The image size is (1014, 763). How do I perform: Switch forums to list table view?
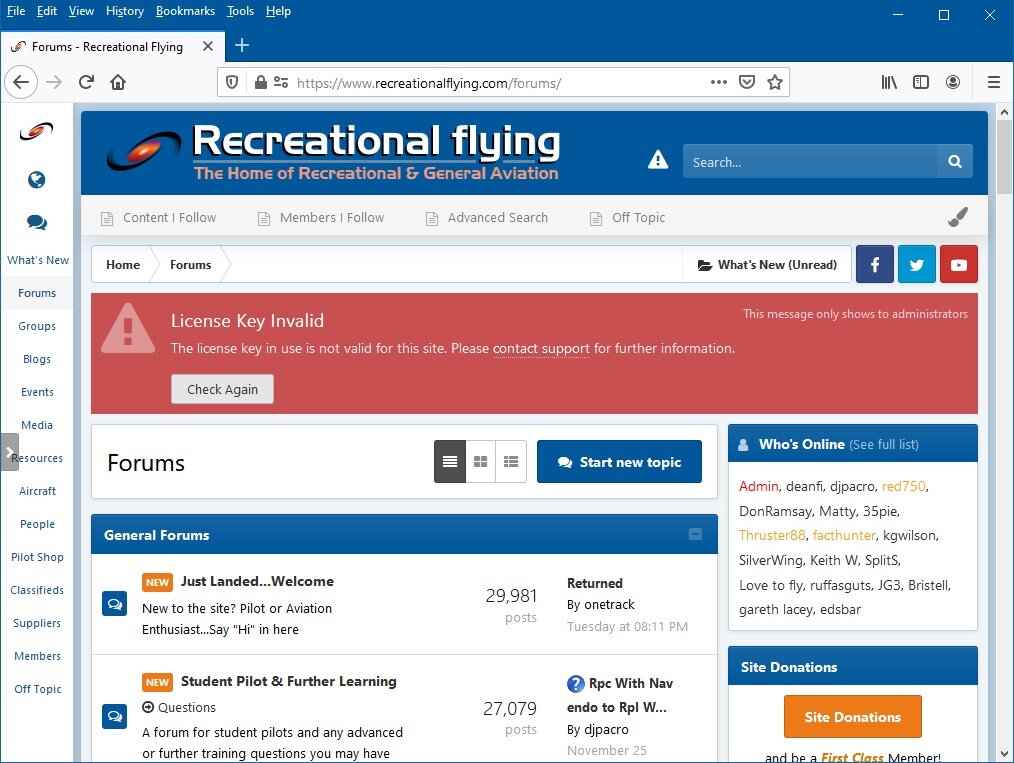pos(450,462)
